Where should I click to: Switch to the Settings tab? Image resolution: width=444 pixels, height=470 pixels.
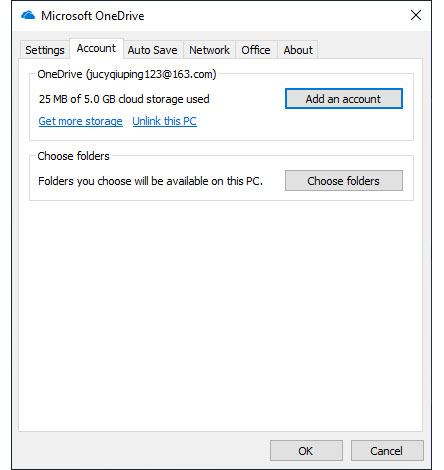(x=45, y=50)
